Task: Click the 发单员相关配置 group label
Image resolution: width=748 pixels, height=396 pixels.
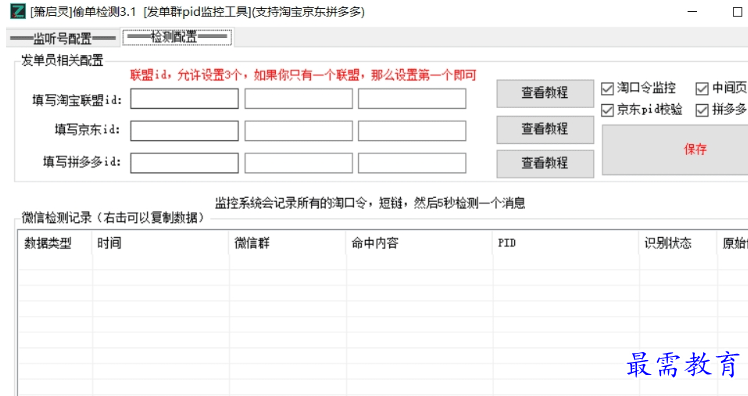Action: pyautogui.click(x=62, y=60)
